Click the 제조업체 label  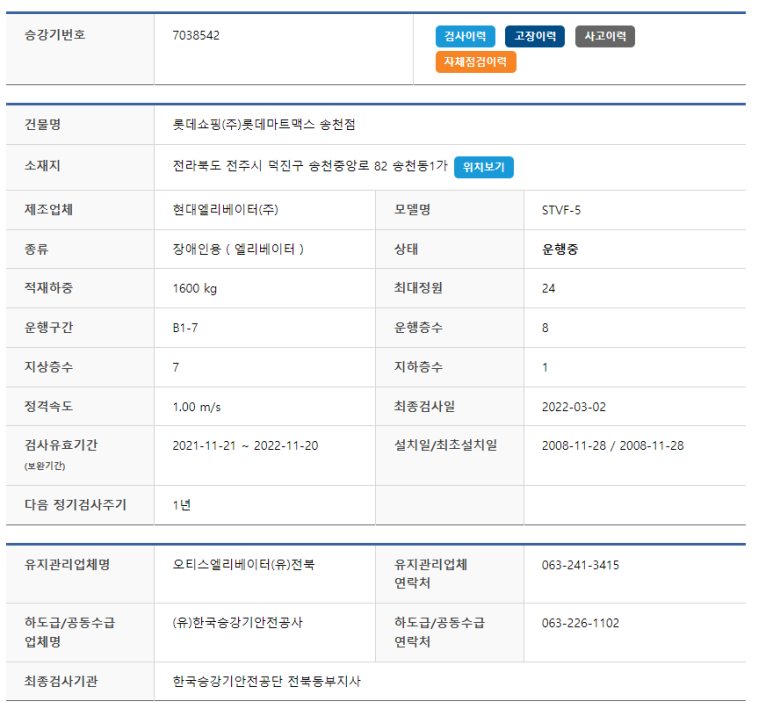[x=49, y=210]
